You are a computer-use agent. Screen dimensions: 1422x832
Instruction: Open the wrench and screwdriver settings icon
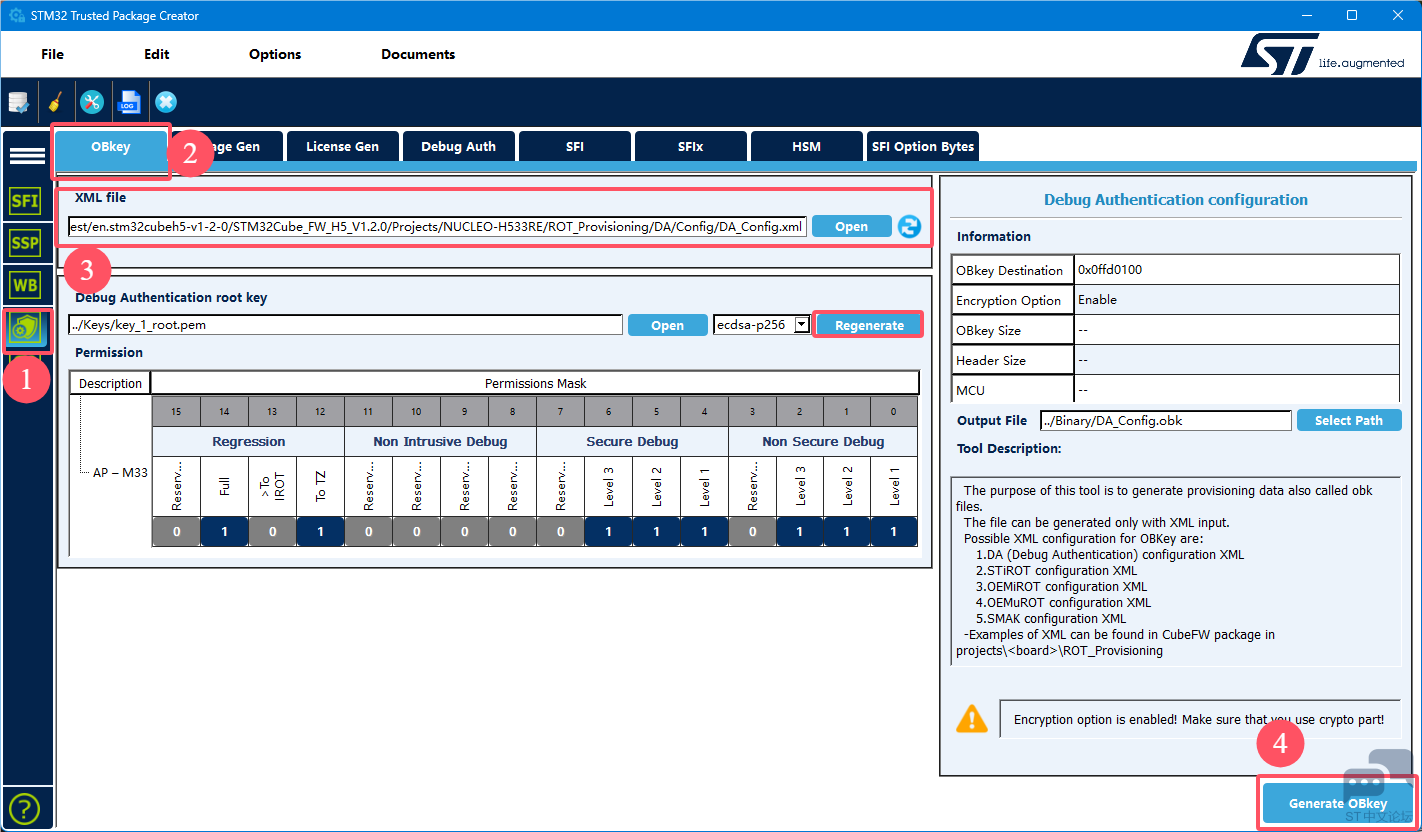coord(92,102)
